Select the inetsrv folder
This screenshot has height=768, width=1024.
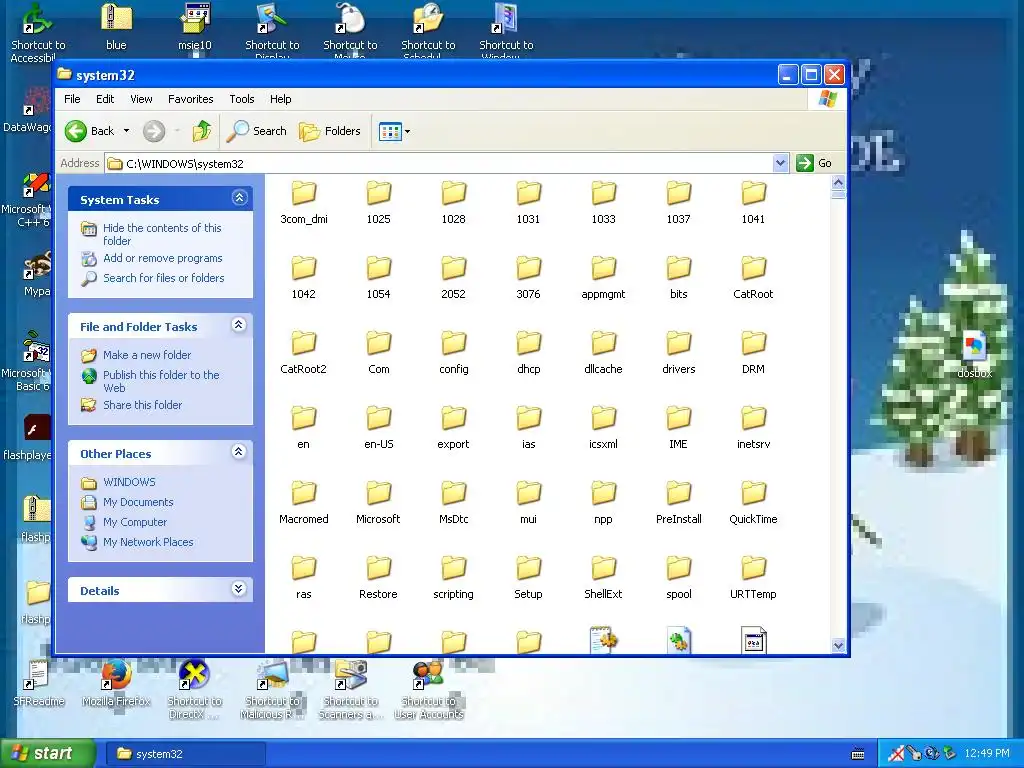click(x=753, y=428)
